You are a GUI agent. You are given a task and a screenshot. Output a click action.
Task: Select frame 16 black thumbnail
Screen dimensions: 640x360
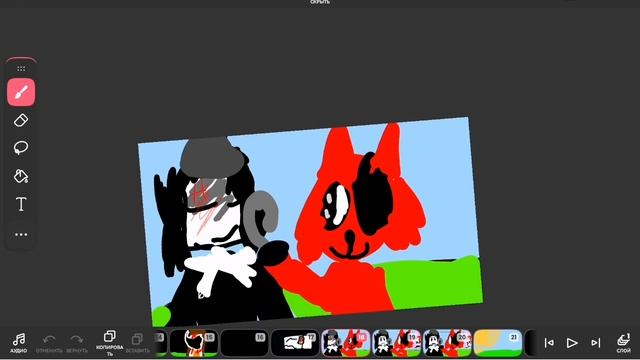(244, 343)
